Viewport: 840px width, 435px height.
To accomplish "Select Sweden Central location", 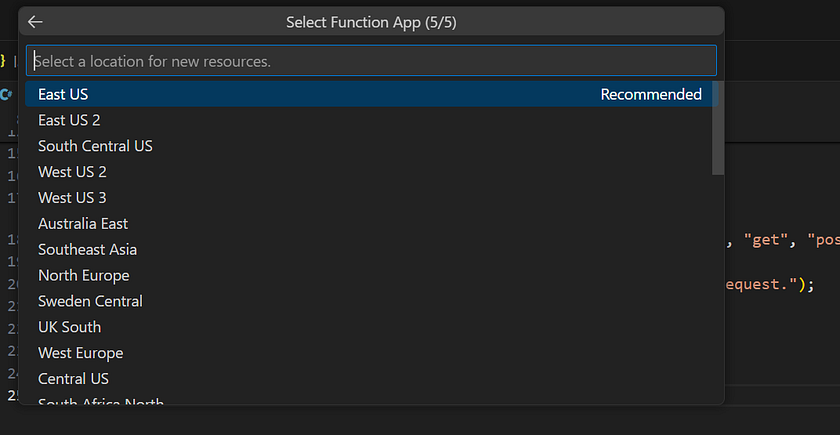I will [90, 302].
